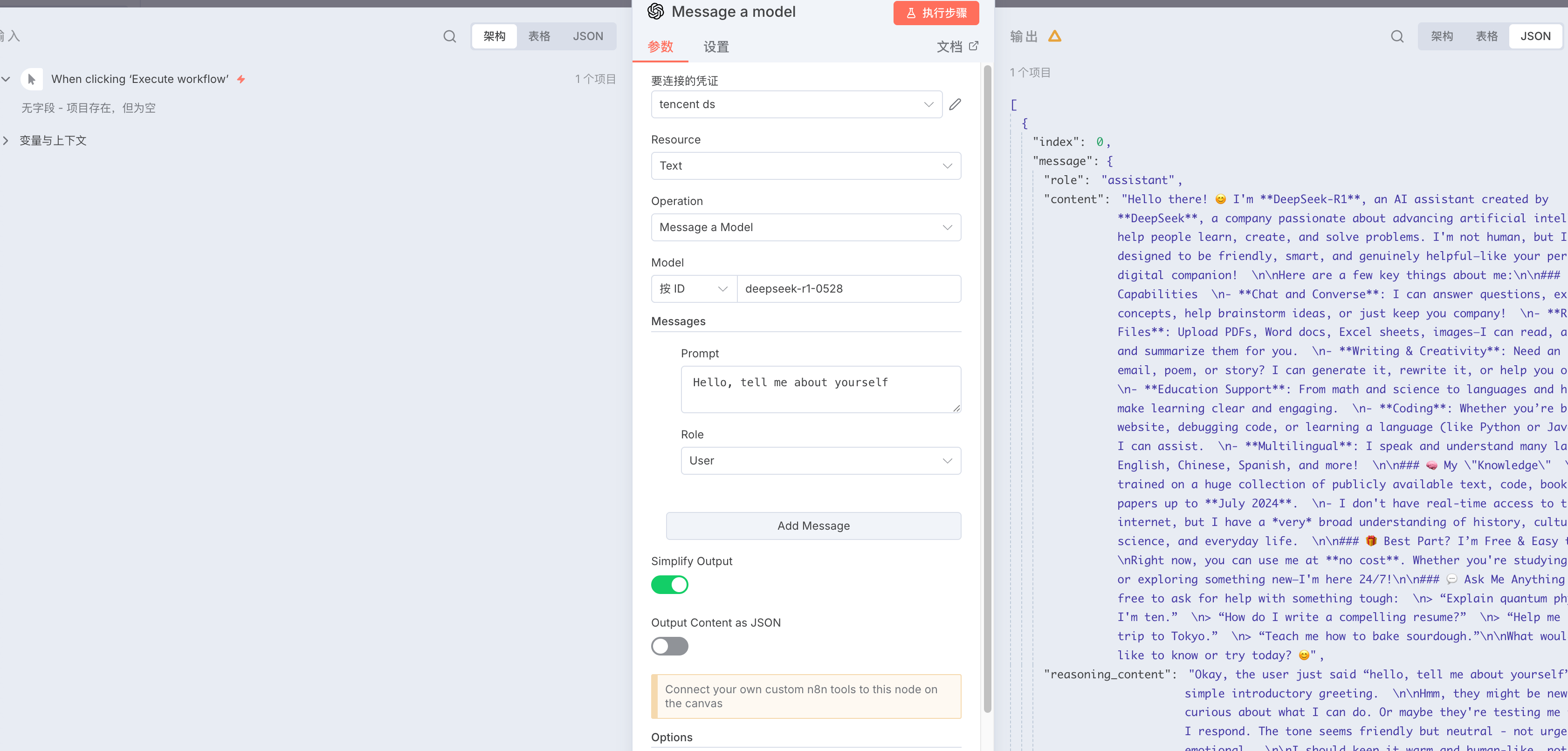Disable the Simplify Output toggle
Screen dimensions: 1568x751
[x=669, y=584]
